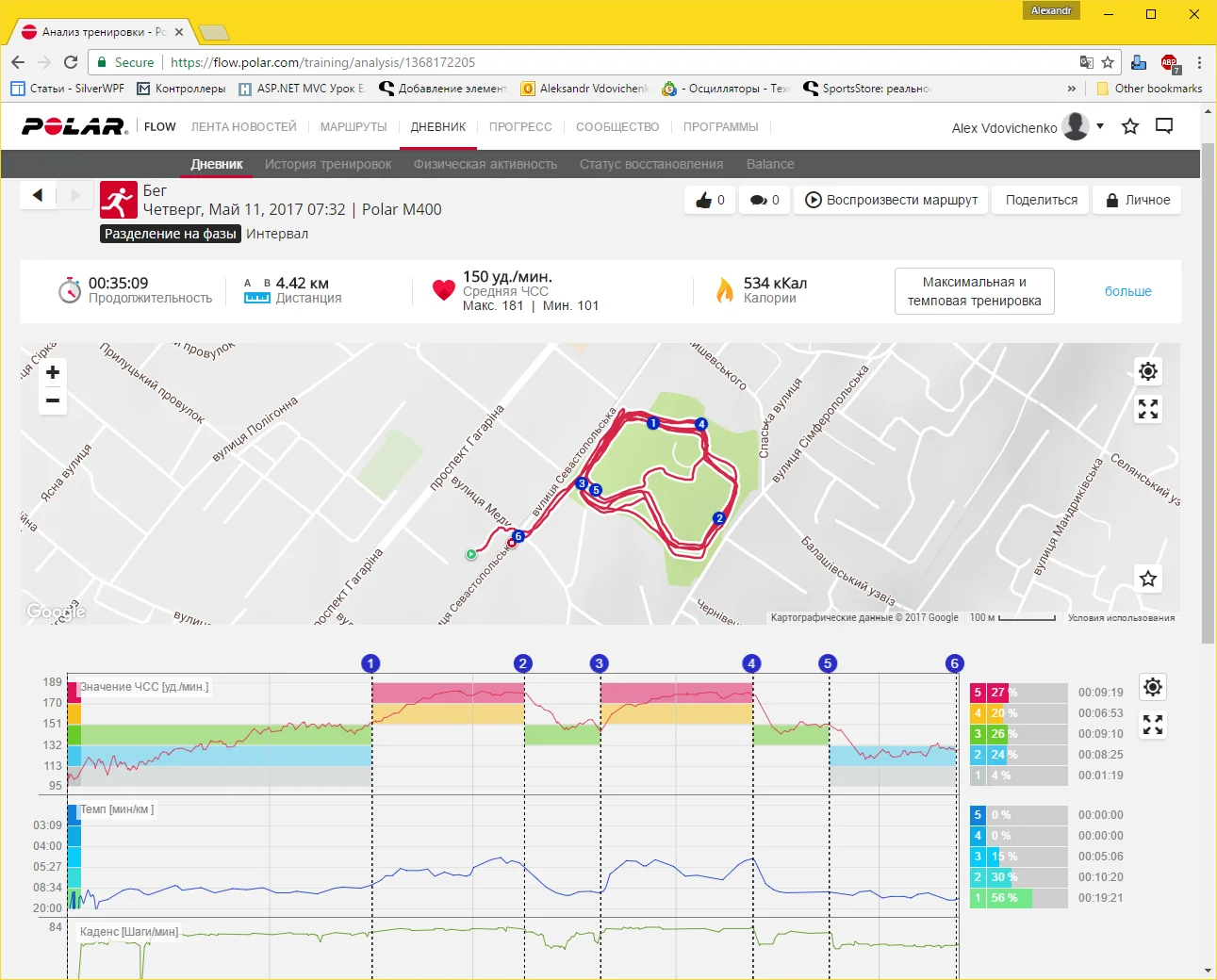Click the star icon on the map

tap(1147, 579)
